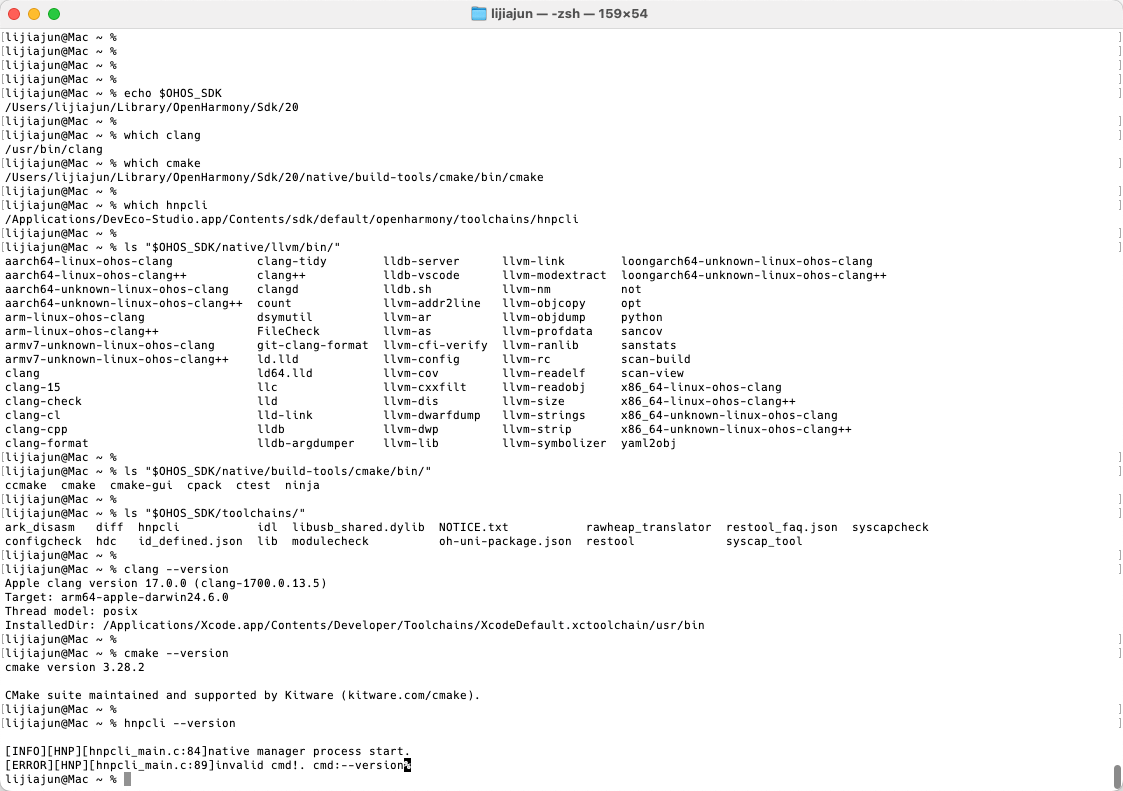
Task: Click 'llvm-modextract' entry
Action: pyautogui.click(x=554, y=275)
